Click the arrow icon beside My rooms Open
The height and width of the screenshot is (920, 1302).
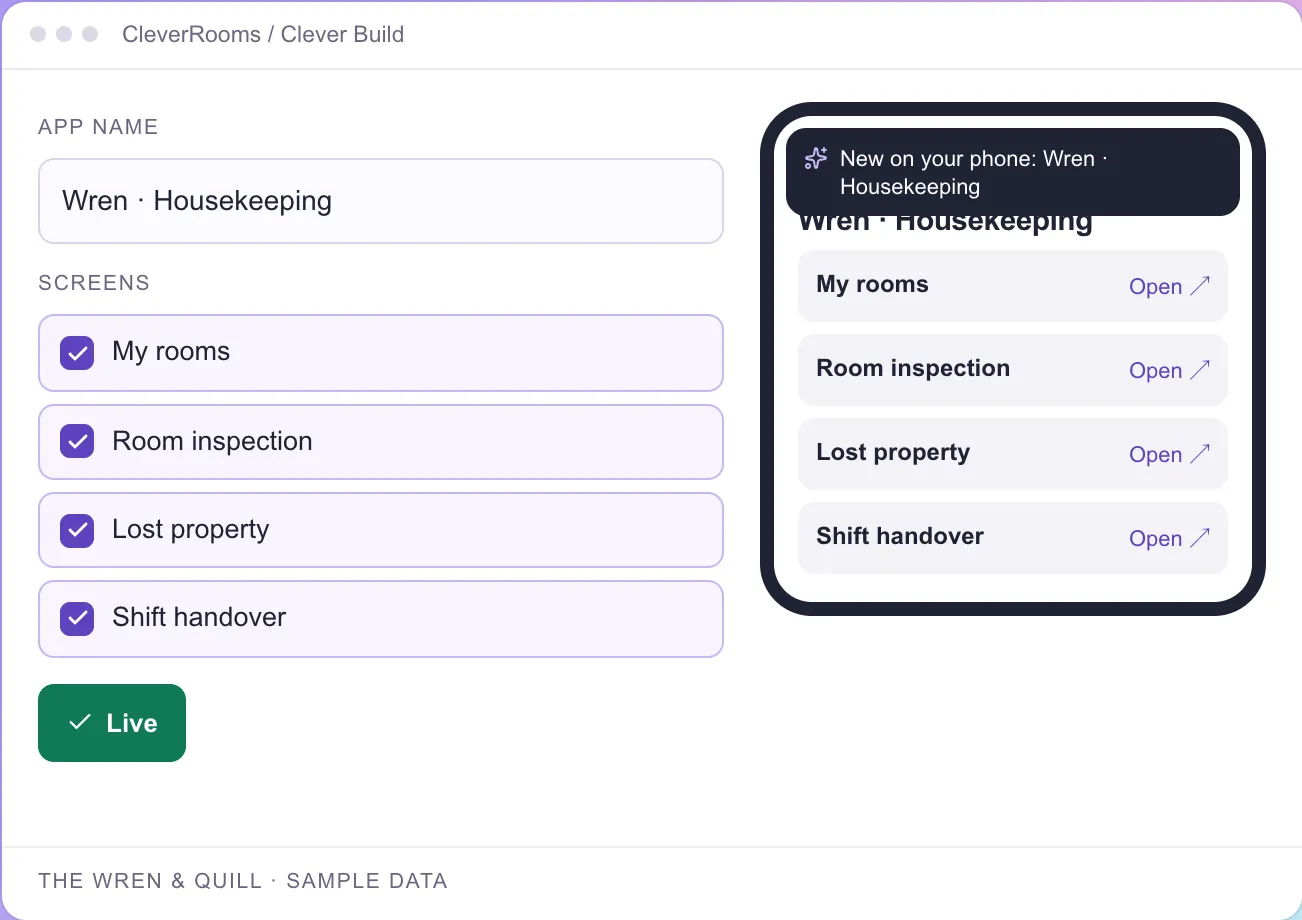[1200, 286]
